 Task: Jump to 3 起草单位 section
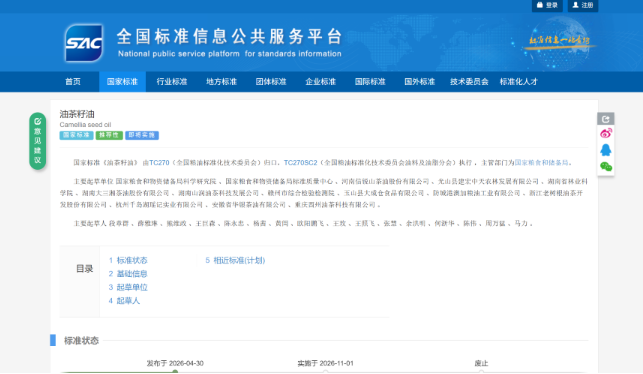[128, 287]
